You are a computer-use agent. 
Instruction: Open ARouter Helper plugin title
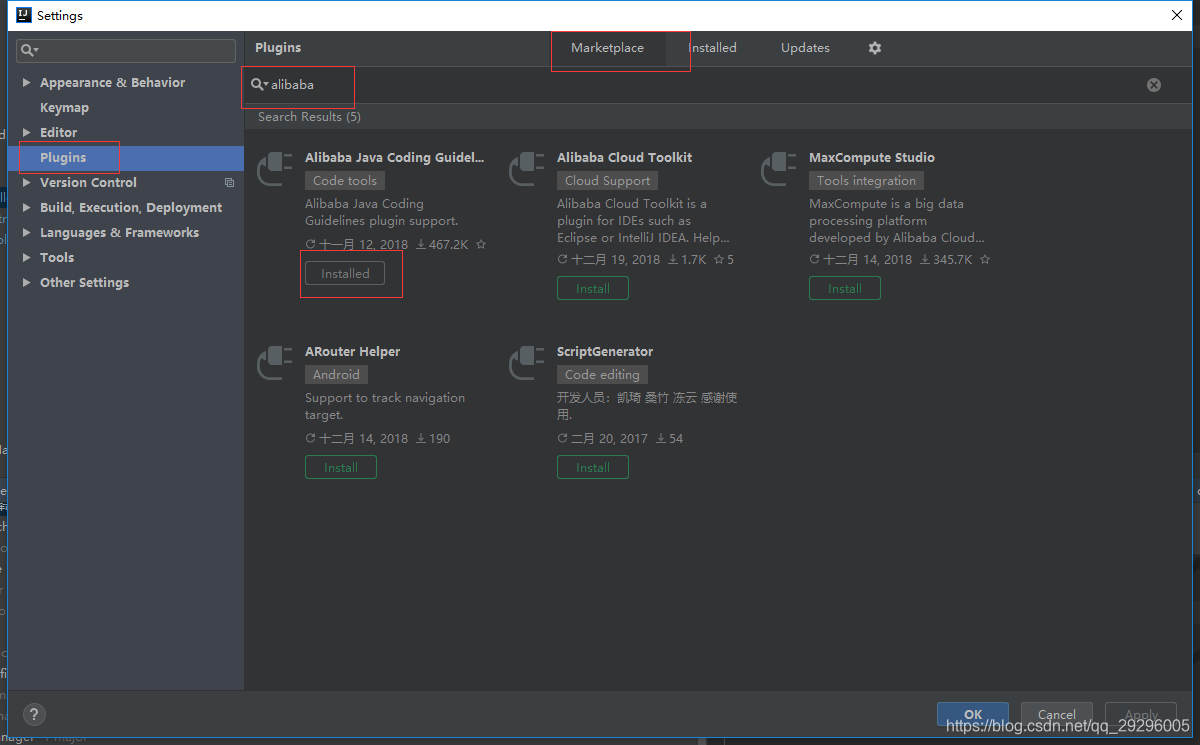(x=352, y=351)
